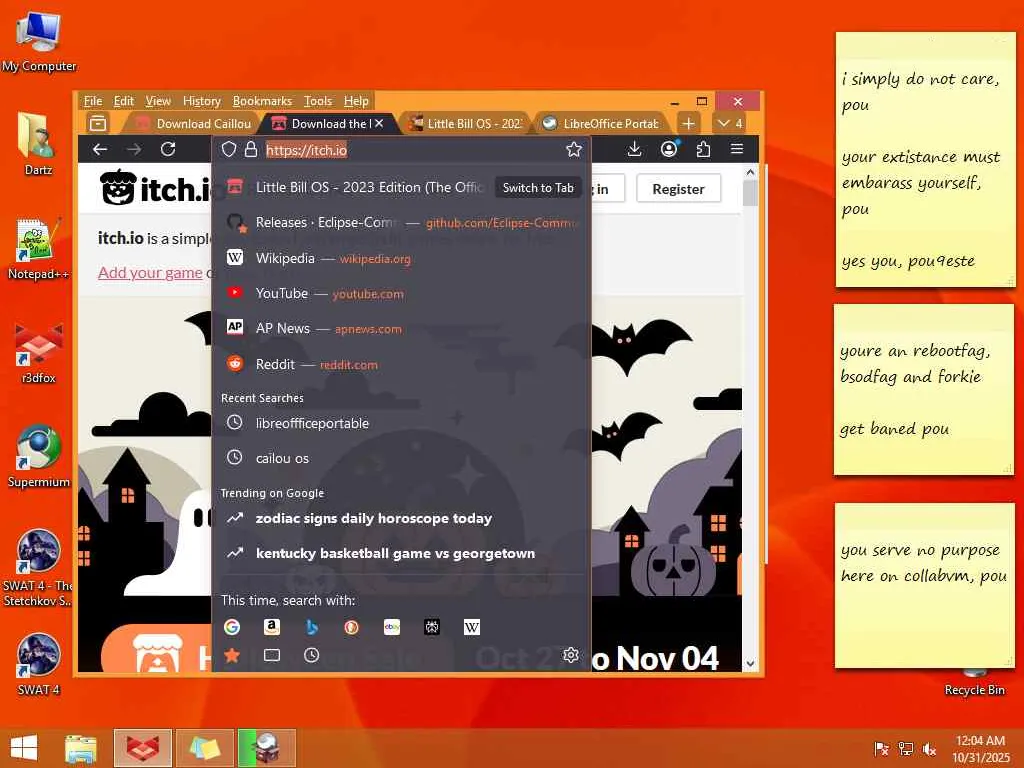The height and width of the screenshot is (768, 1024).
Task: Go back with the browser back arrow
Action: [100, 150]
